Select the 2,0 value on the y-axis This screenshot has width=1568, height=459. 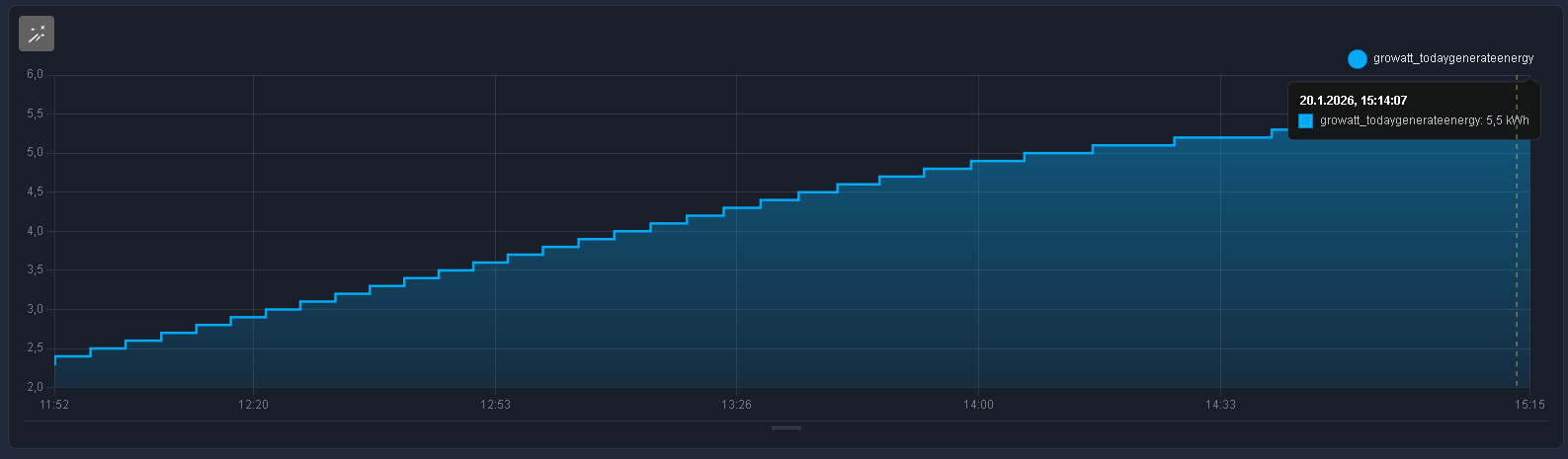point(34,387)
